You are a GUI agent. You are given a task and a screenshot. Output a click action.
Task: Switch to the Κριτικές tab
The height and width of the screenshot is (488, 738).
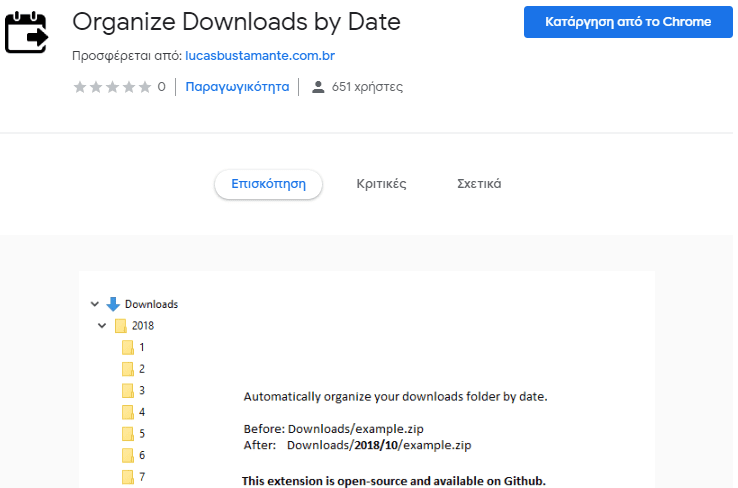pyautogui.click(x=381, y=184)
